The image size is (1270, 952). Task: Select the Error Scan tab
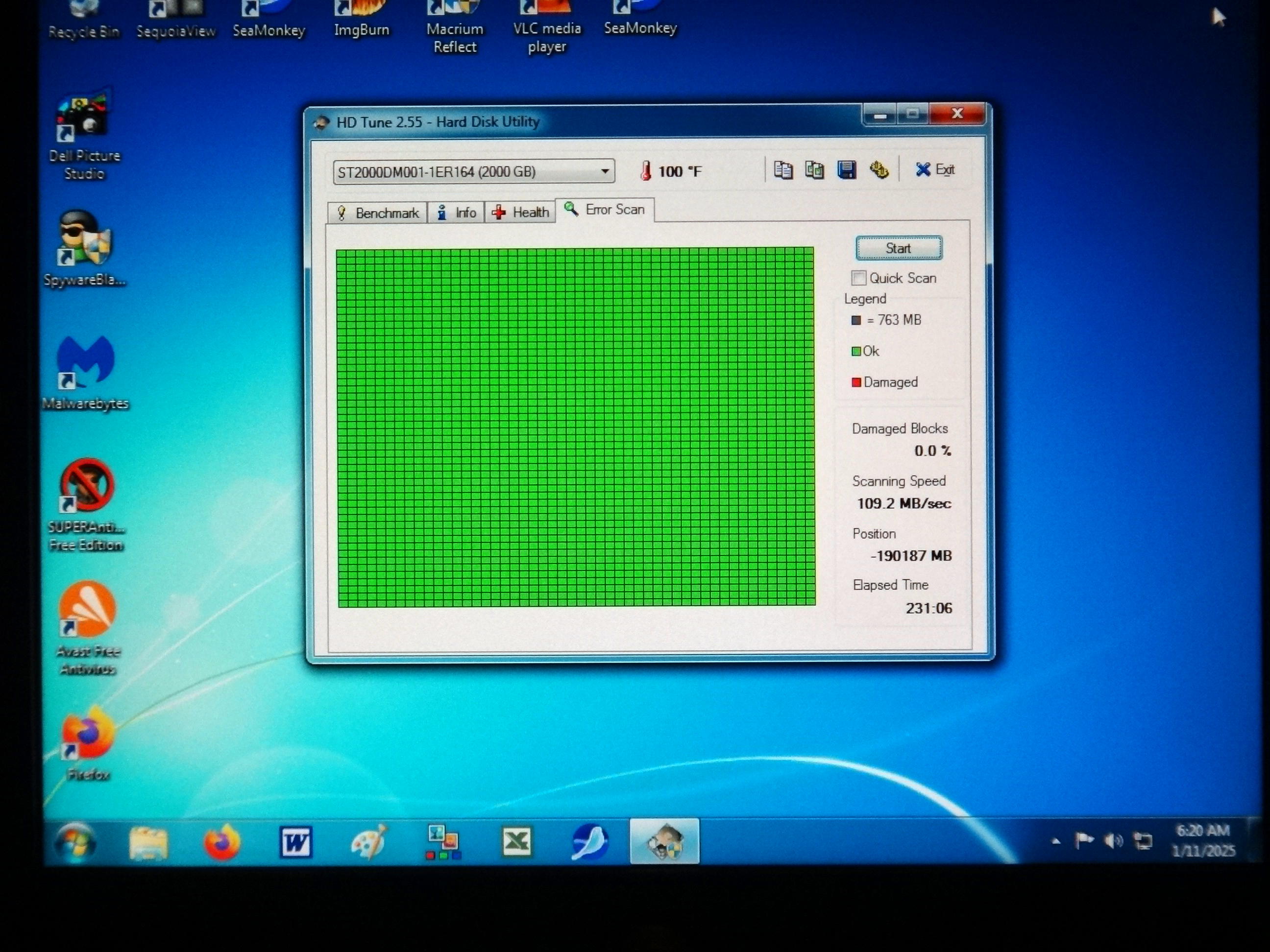click(x=605, y=210)
